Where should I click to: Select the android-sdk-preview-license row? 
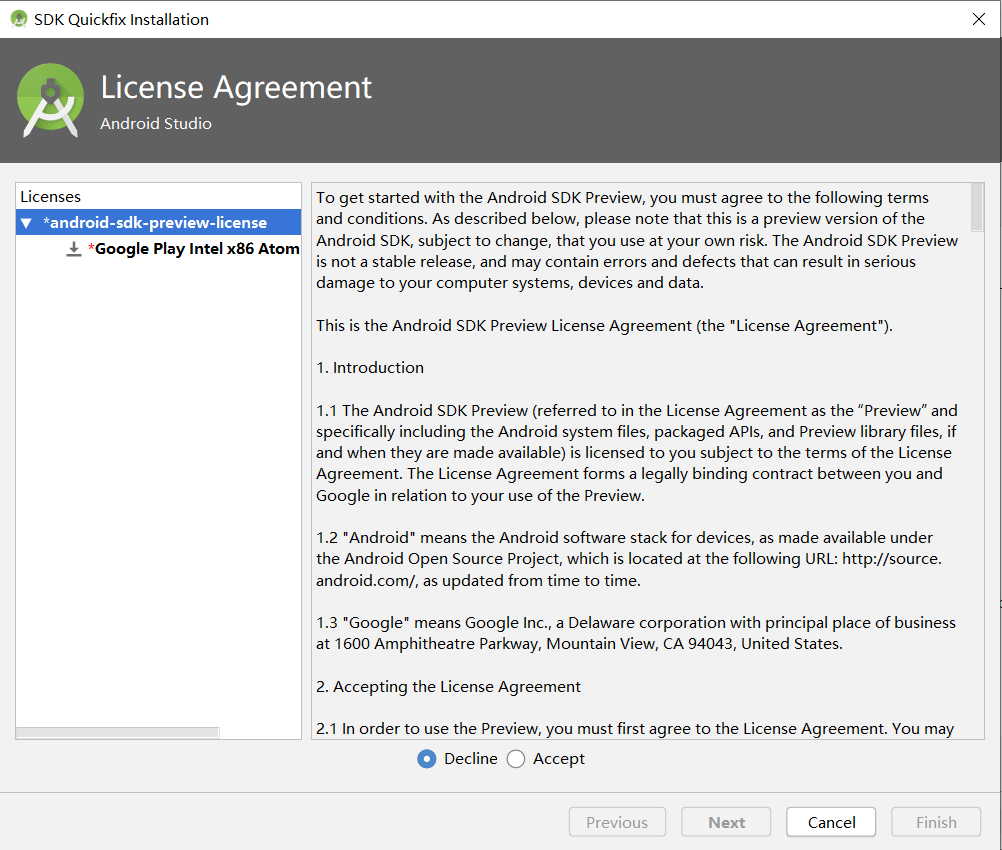click(158, 222)
